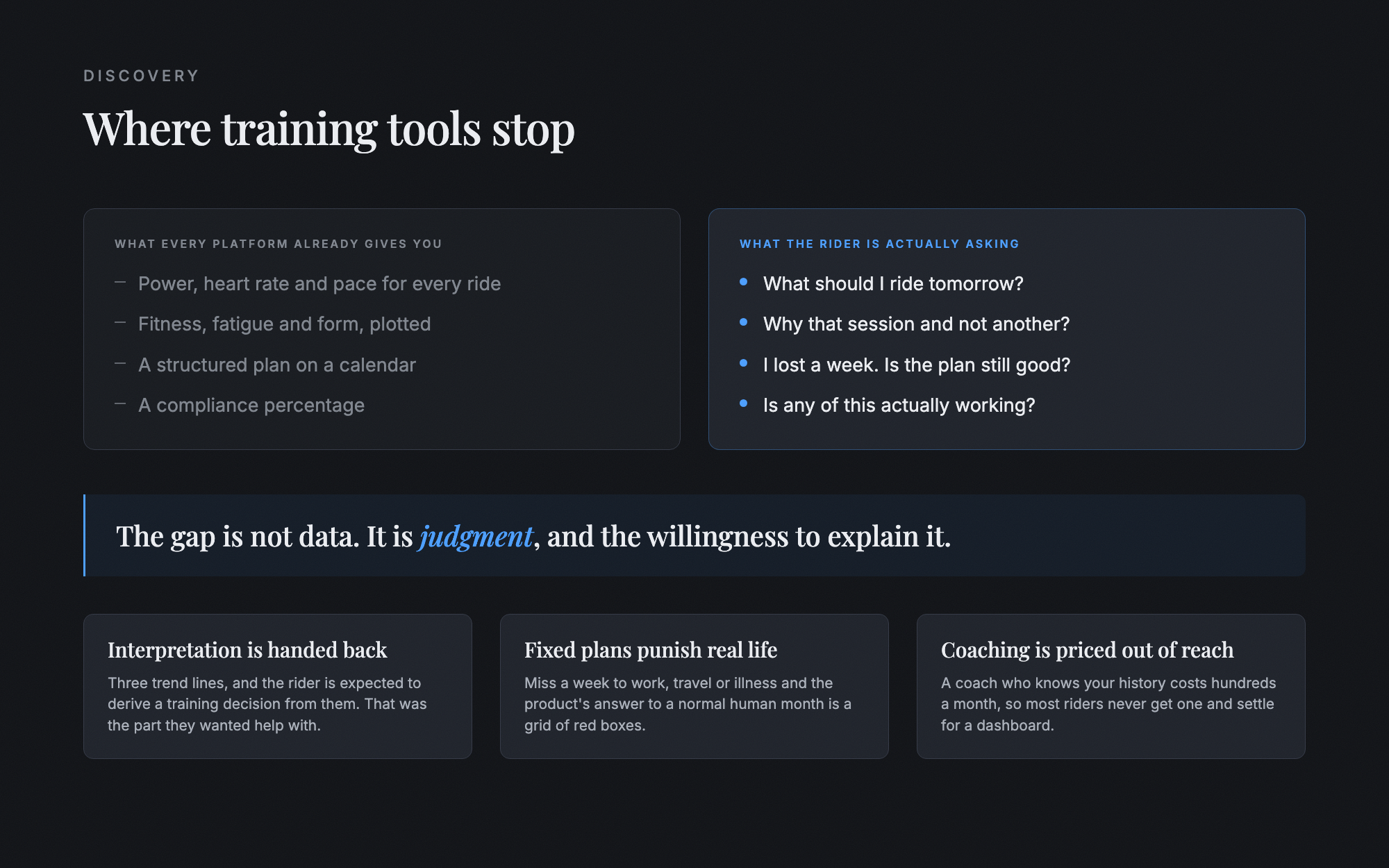
Task: Click the 'What every platform already gives you' label
Action: (278, 244)
